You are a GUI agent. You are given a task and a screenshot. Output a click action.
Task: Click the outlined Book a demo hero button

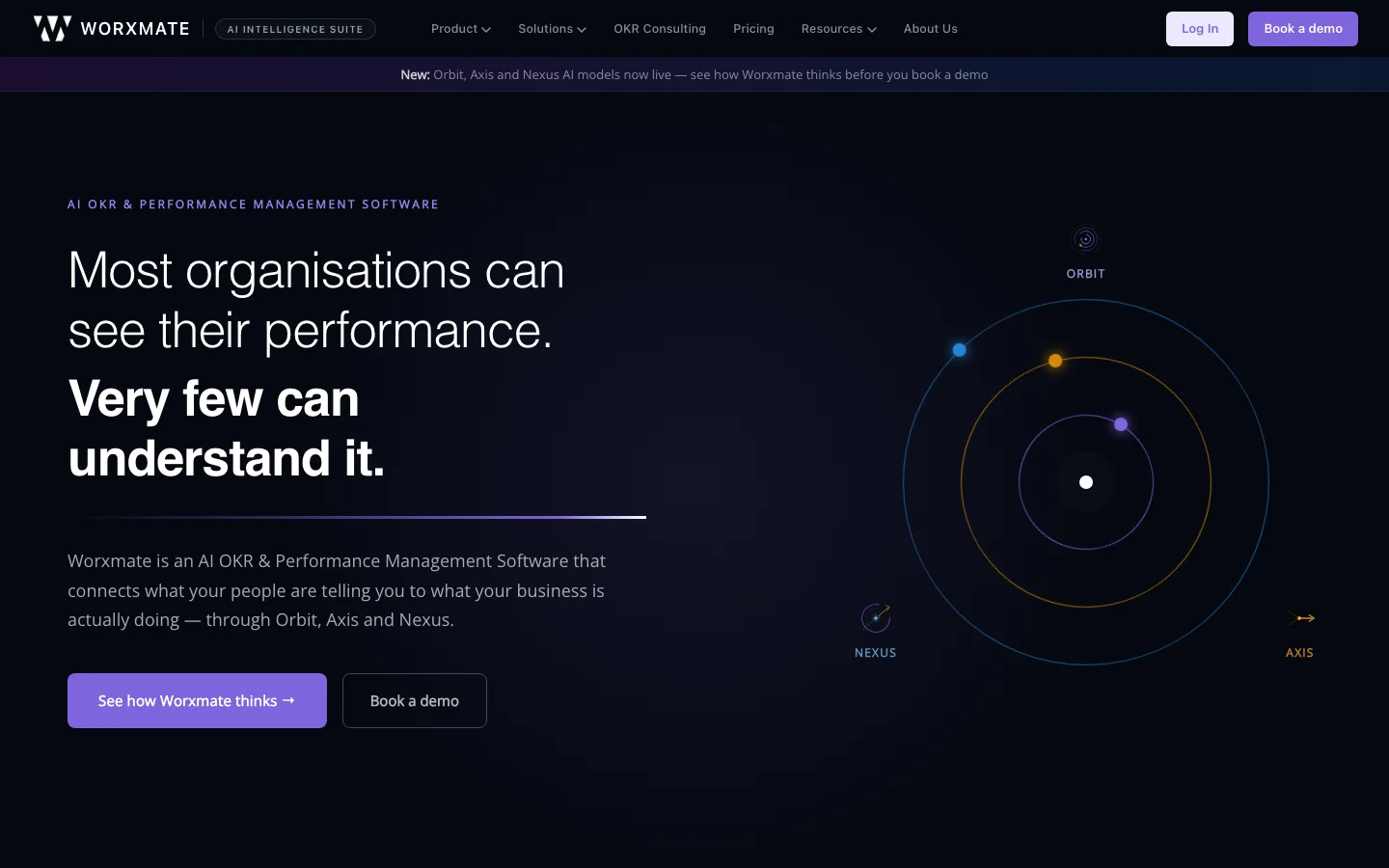click(415, 700)
